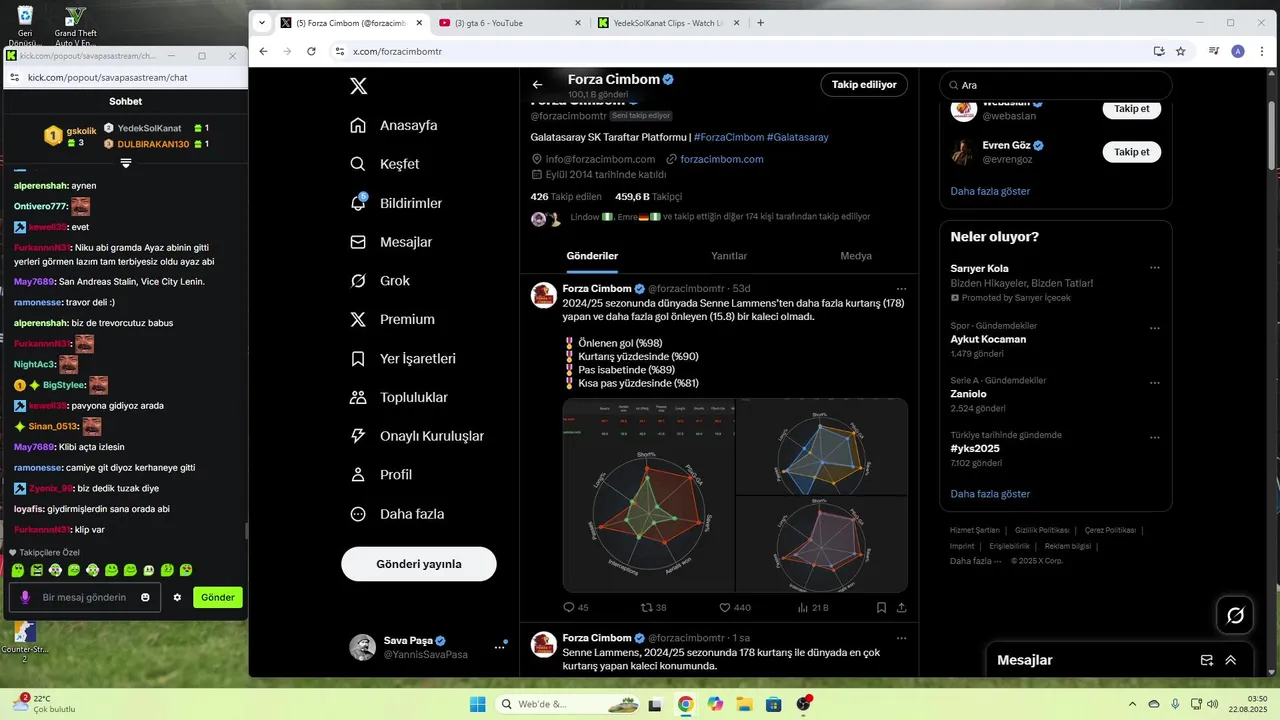The height and width of the screenshot is (720, 1280).
Task: Click the X logo in the sidebar
Action: (x=359, y=86)
